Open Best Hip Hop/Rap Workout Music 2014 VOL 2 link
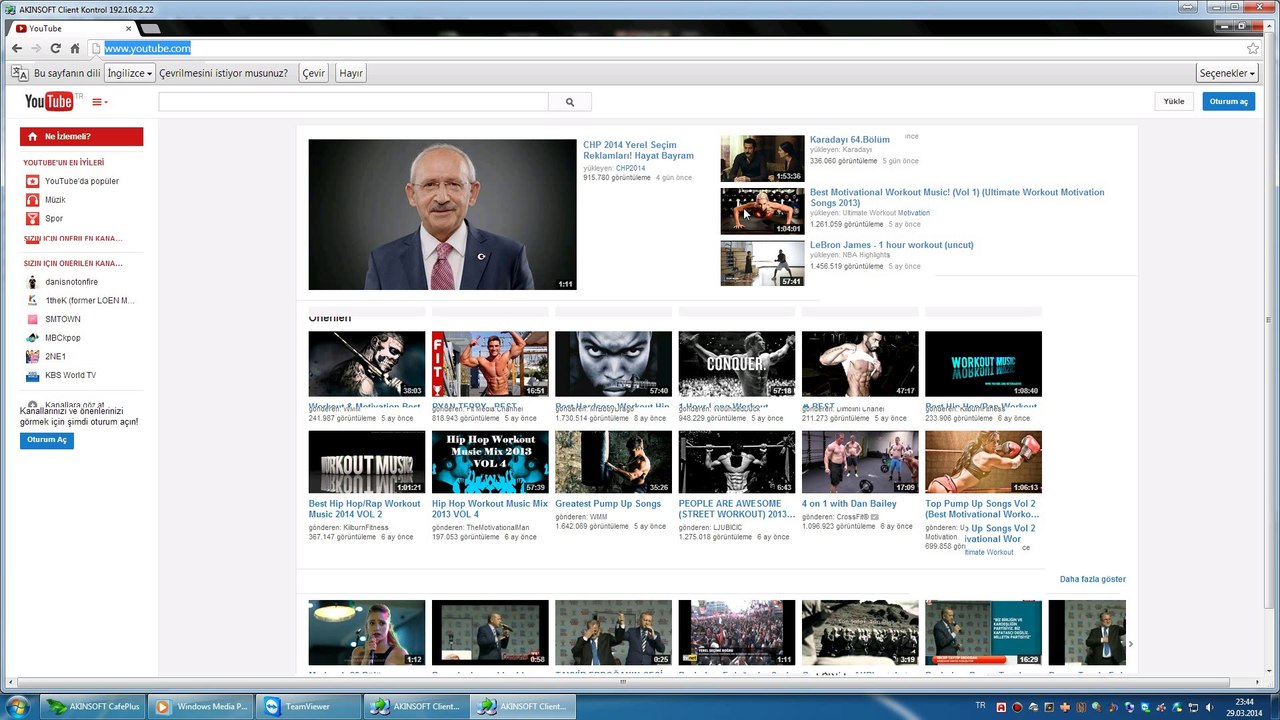Screen dimensions: 1280x720 coord(365,509)
